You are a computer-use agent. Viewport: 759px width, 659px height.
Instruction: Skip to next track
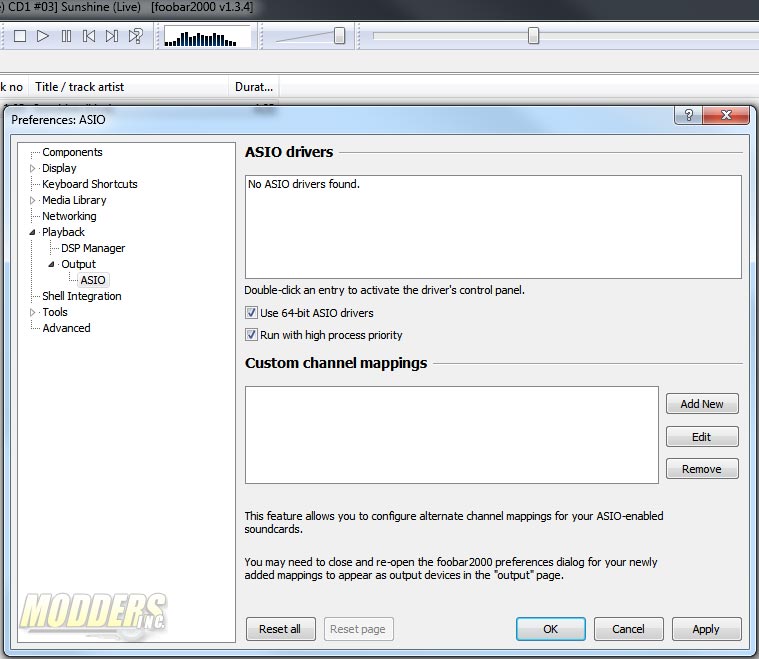coord(112,36)
